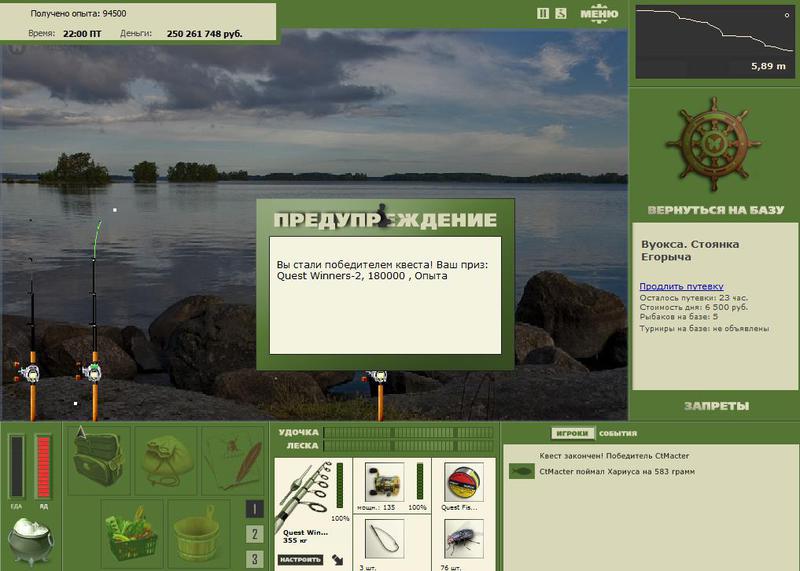Click the 5,89 m depth reading
800x571 pixels.
pyautogui.click(x=768, y=66)
